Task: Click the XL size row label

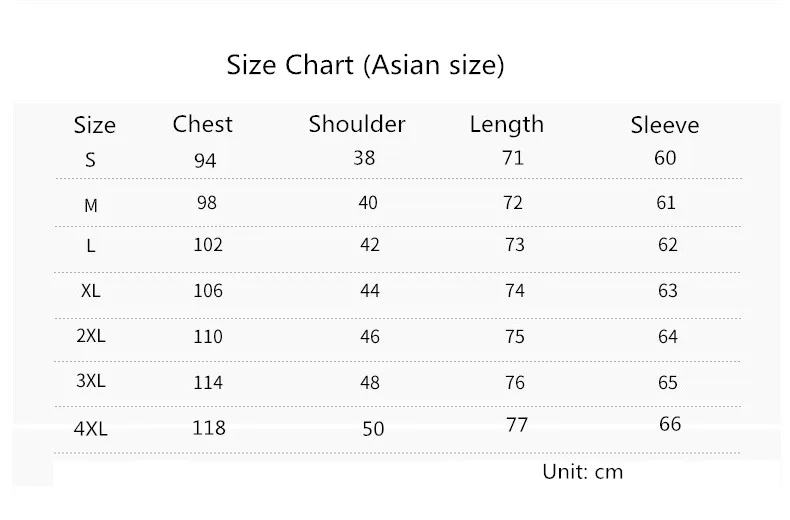Action: pos(91,291)
